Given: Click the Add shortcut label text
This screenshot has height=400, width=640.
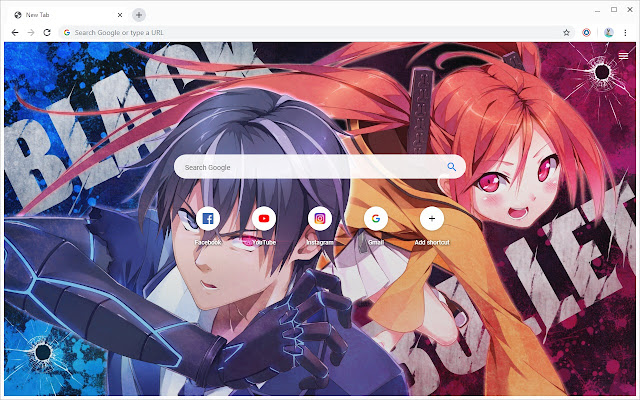Looking at the screenshot, I should (x=432, y=242).
